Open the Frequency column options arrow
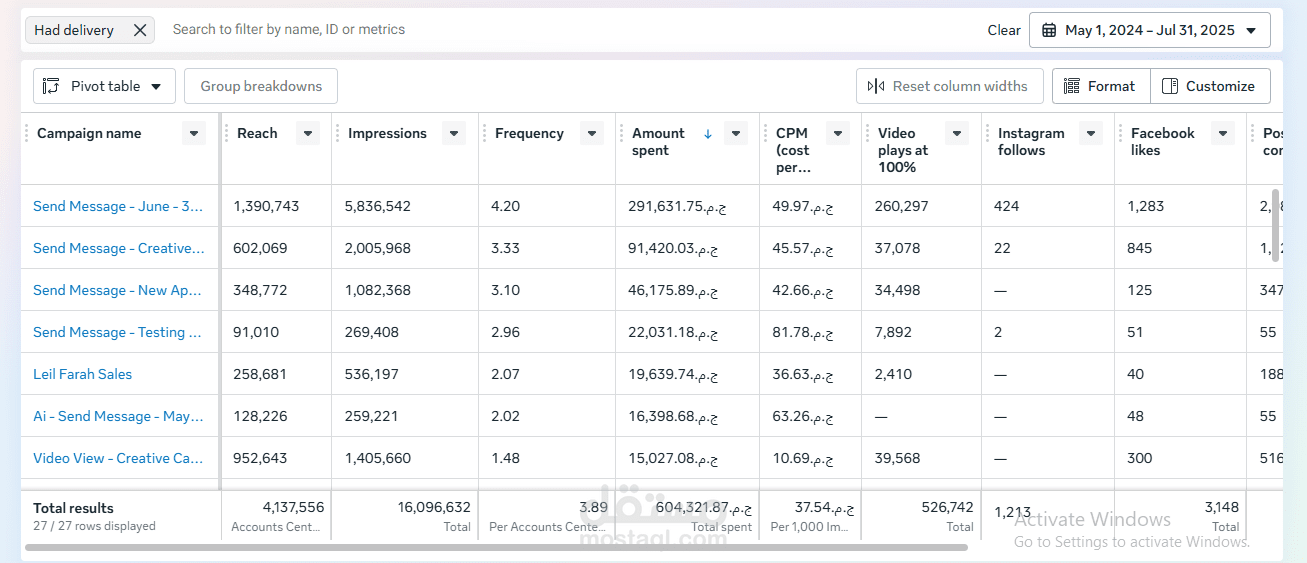This screenshot has width=1307, height=563. (x=592, y=133)
